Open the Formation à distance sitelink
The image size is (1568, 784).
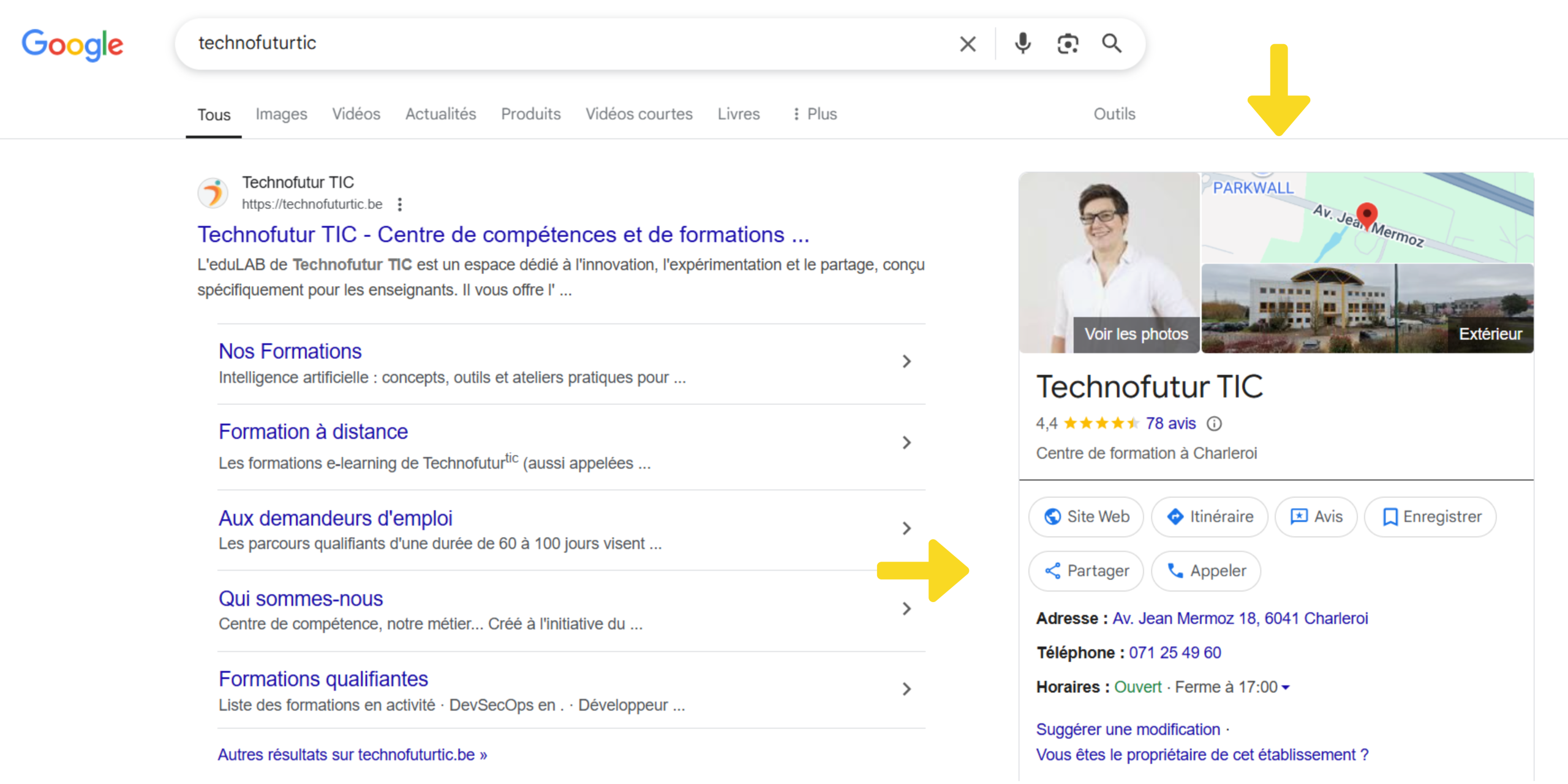313,432
